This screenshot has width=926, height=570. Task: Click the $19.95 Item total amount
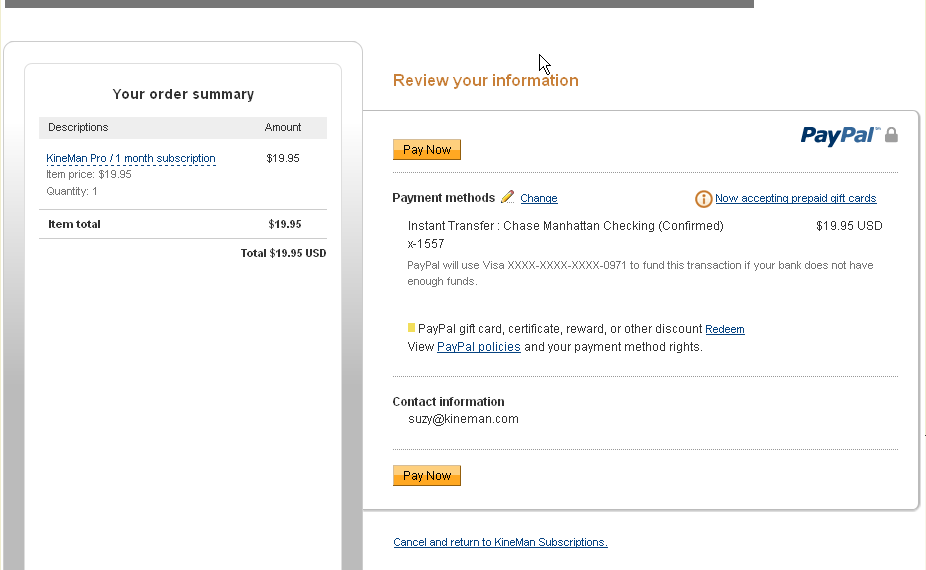point(285,224)
